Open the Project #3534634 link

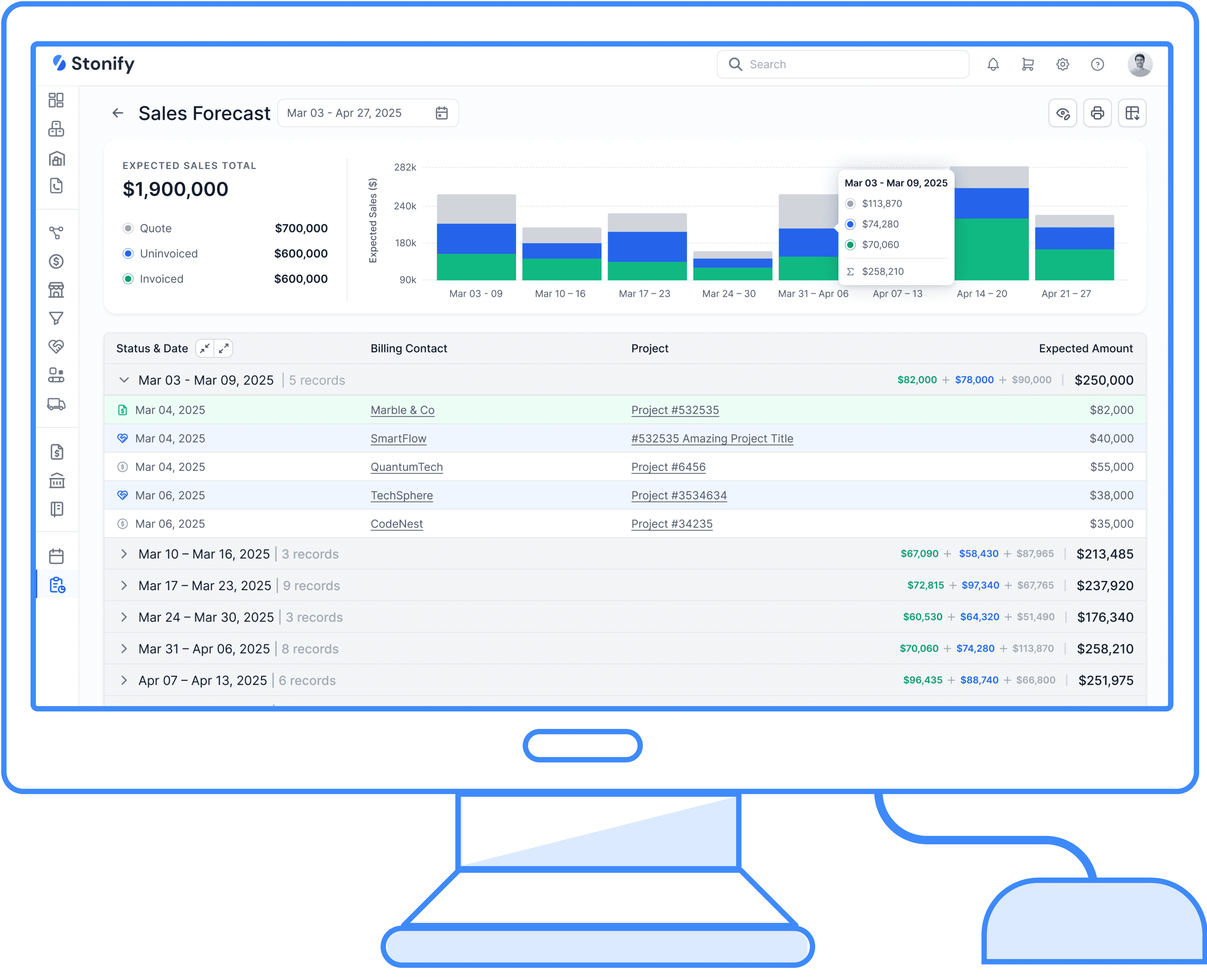pyautogui.click(x=679, y=496)
